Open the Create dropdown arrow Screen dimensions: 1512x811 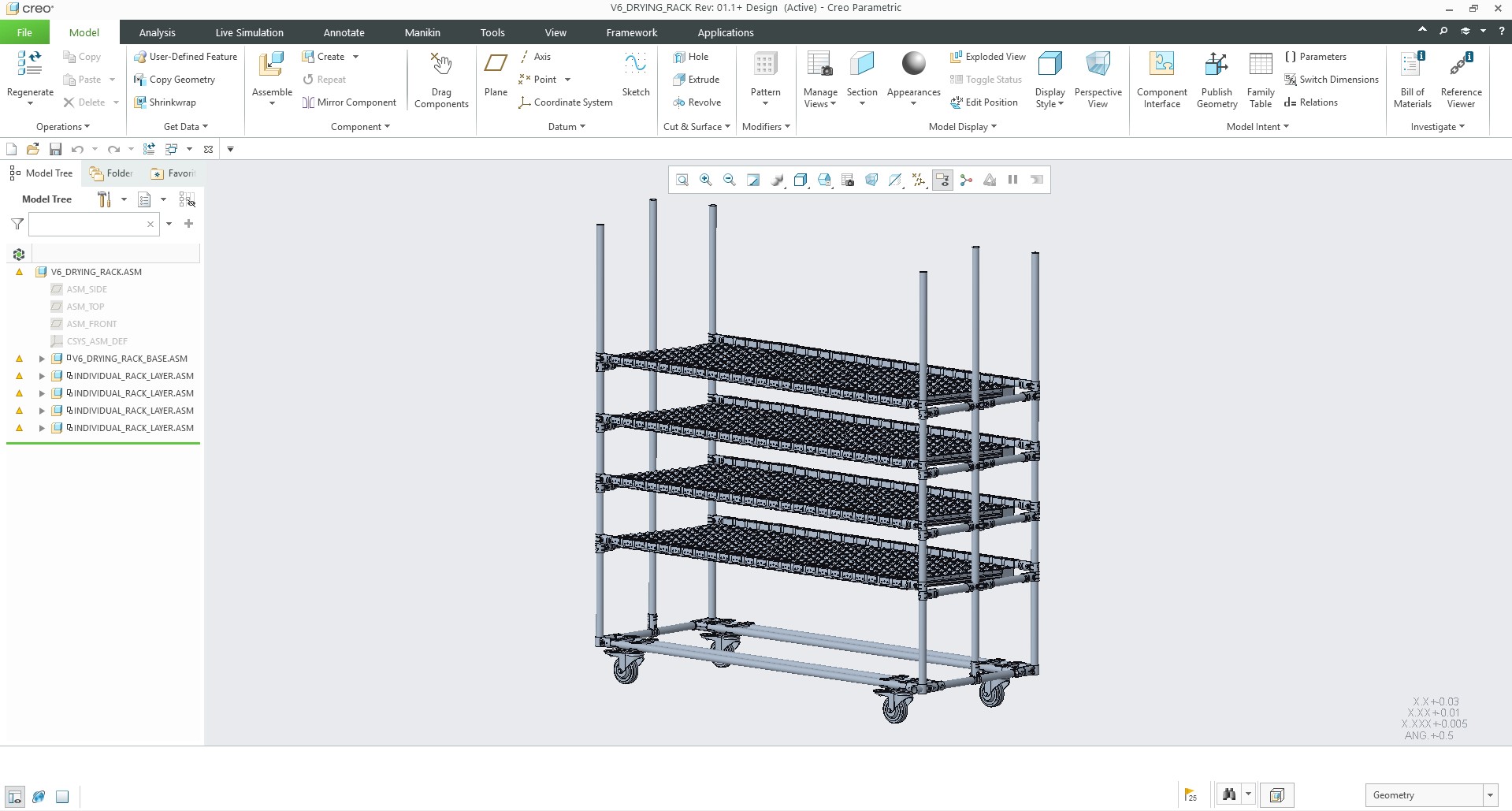pyautogui.click(x=355, y=57)
